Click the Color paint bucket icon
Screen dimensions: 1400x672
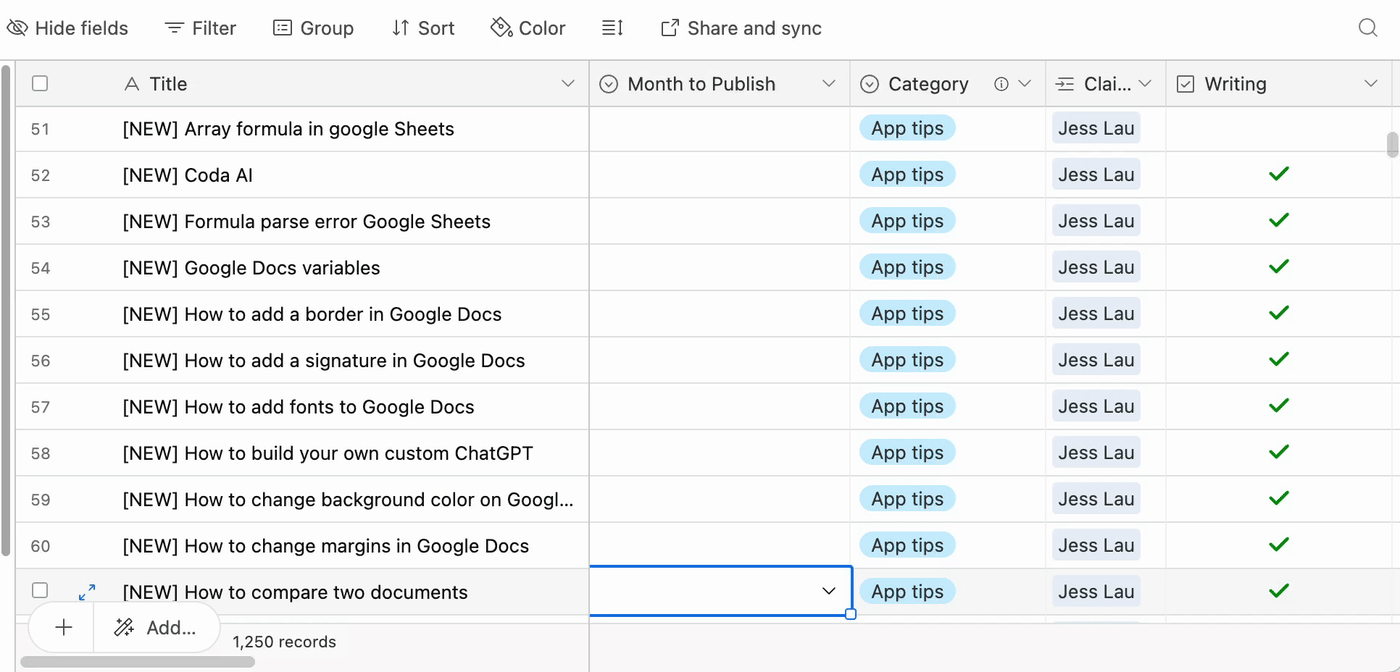click(501, 28)
